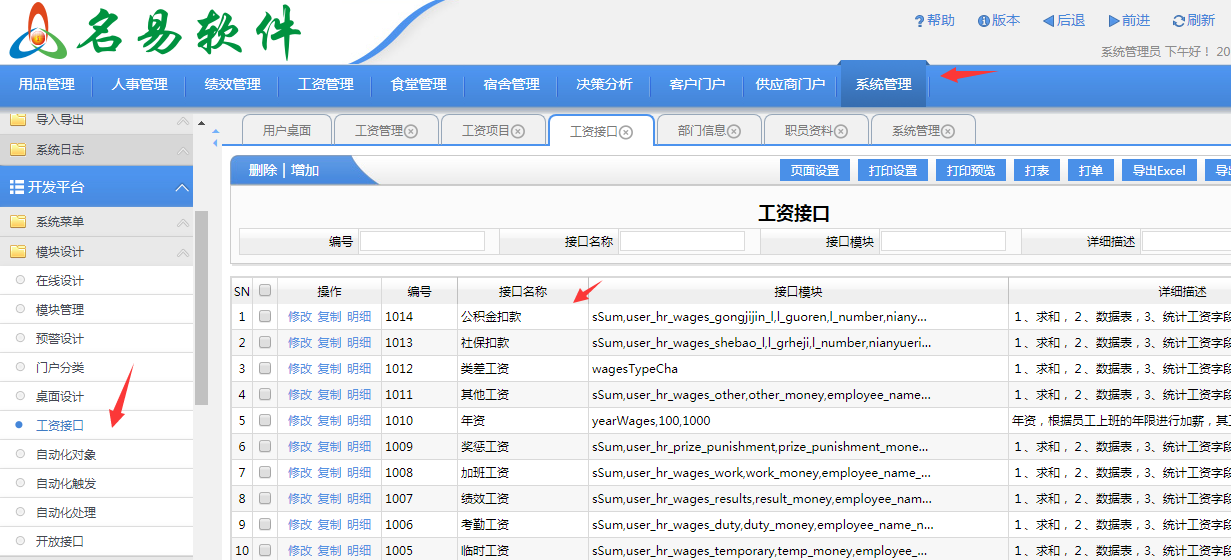Toggle the 系统菜单 section double chevron
This screenshot has width=1231, height=560.
tap(182, 223)
